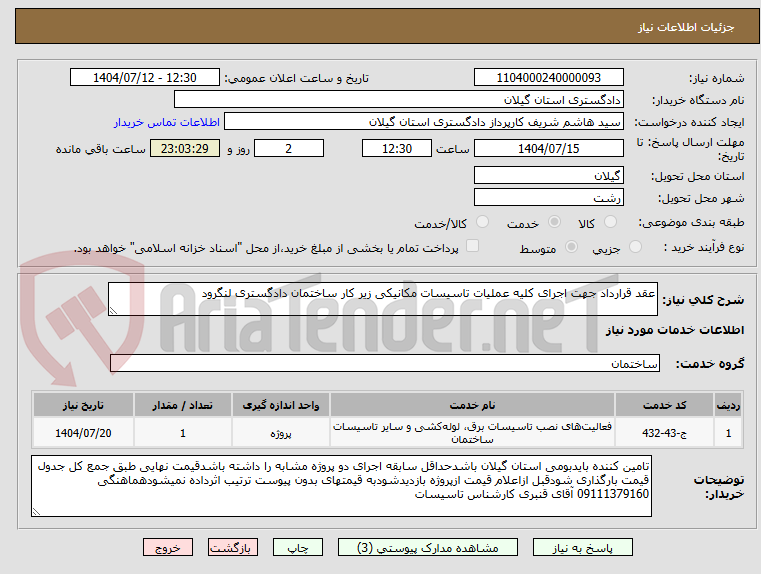
Task: Select the خدمت radio button
Action: click(554, 222)
